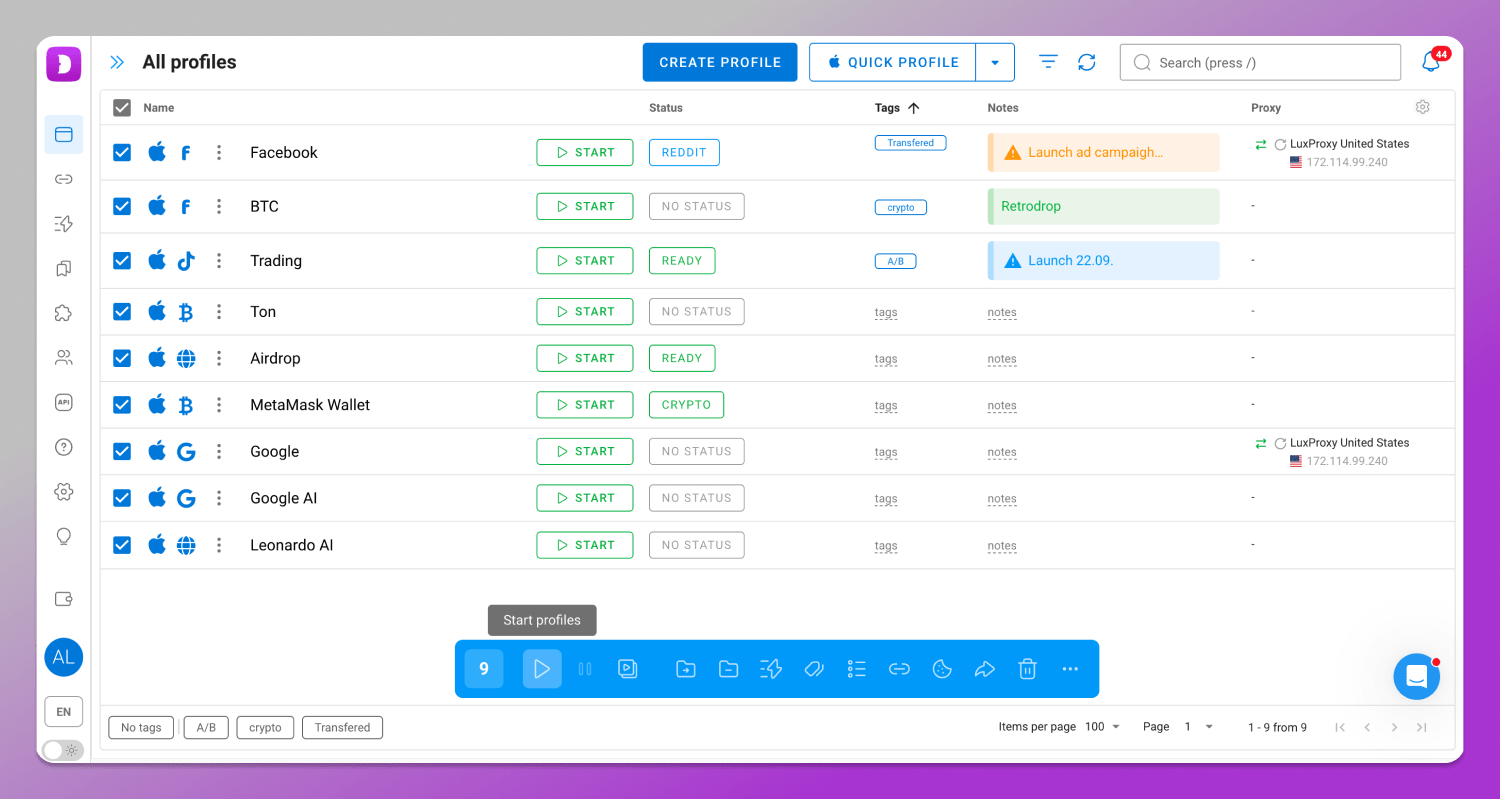1500x799 pixels.
Task: Open three-dot menu for Trading profile
Action: click(219, 261)
